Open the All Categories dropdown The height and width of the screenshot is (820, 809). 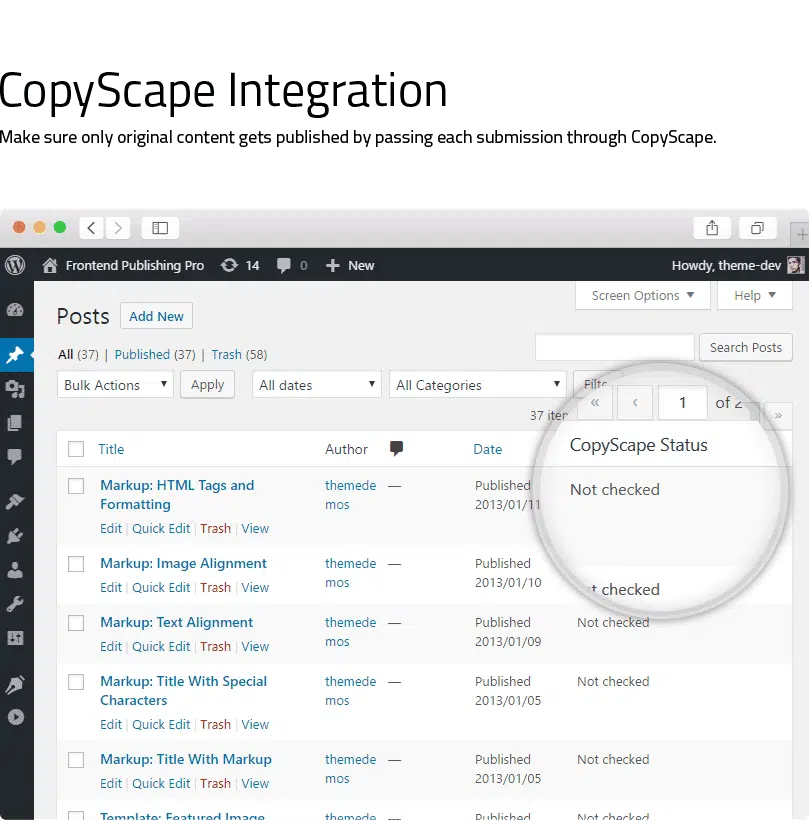coord(477,385)
